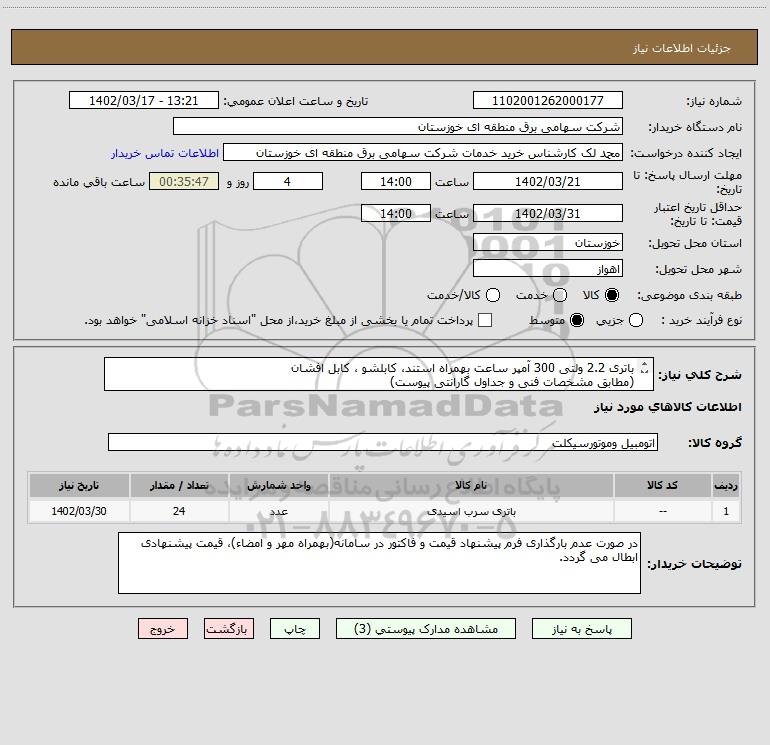
Task: Click the need date cell 1402/03/30
Action: pyautogui.click(x=79, y=511)
